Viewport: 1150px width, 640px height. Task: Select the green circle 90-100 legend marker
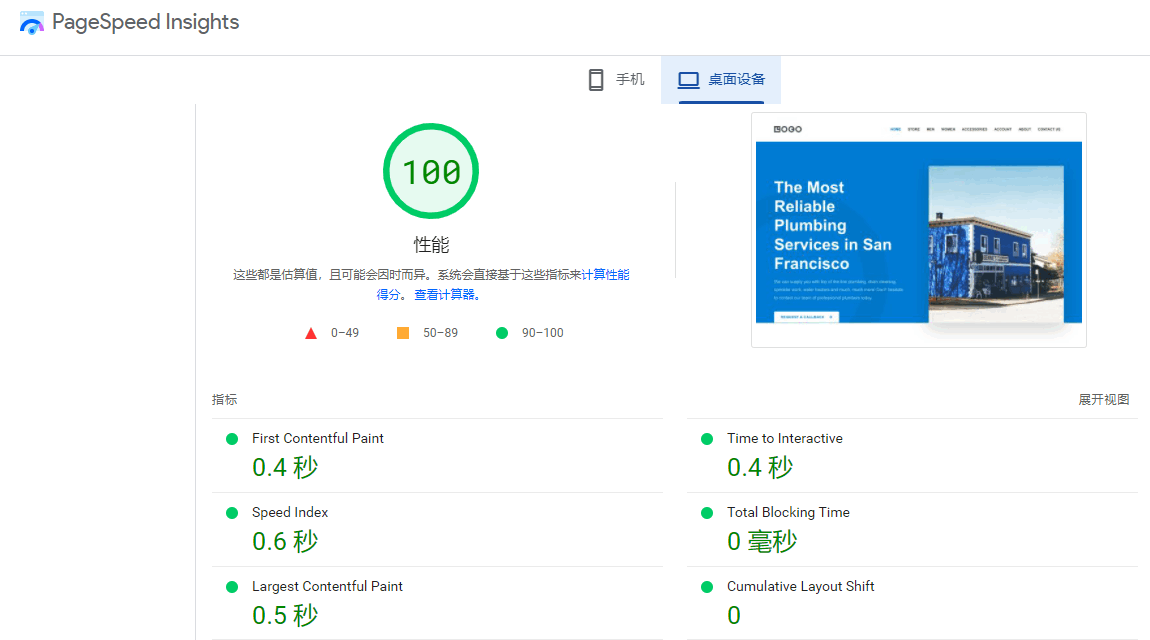click(501, 332)
